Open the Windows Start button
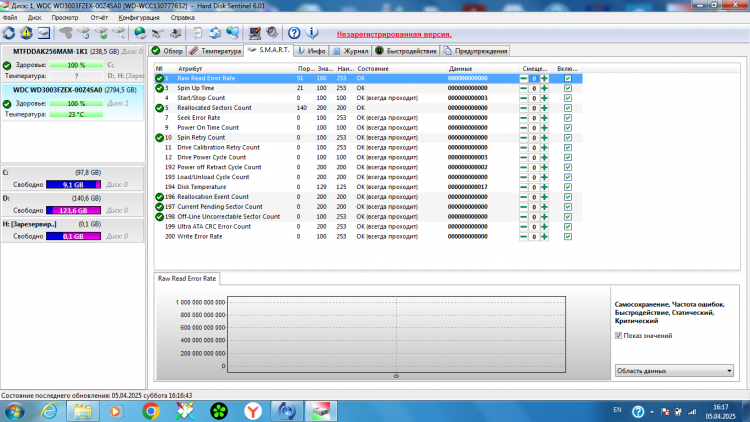750x422 pixels. [x=14, y=411]
